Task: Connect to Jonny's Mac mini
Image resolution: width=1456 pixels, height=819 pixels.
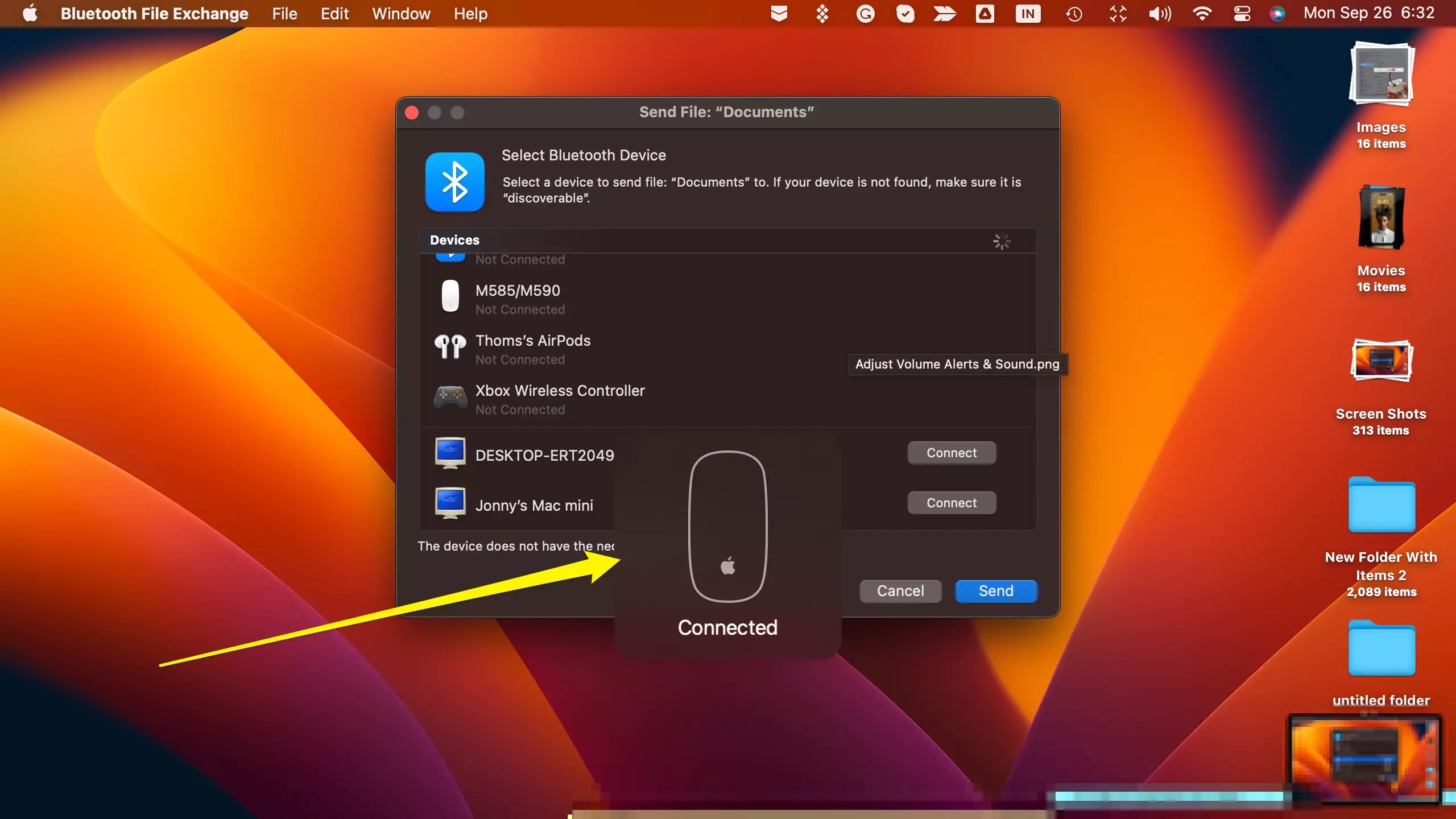Action: pos(951,502)
